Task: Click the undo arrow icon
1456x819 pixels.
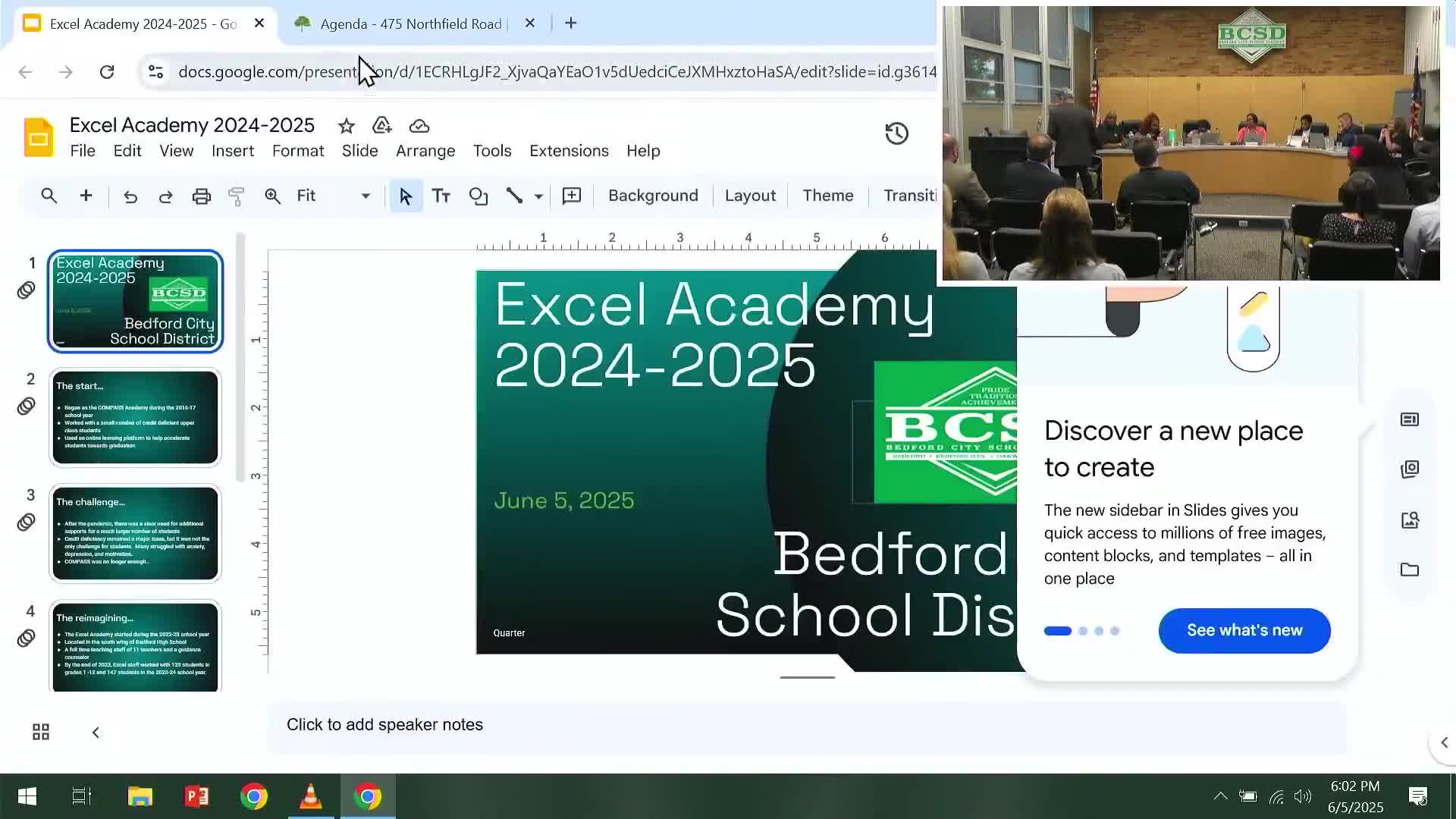Action: (x=130, y=196)
